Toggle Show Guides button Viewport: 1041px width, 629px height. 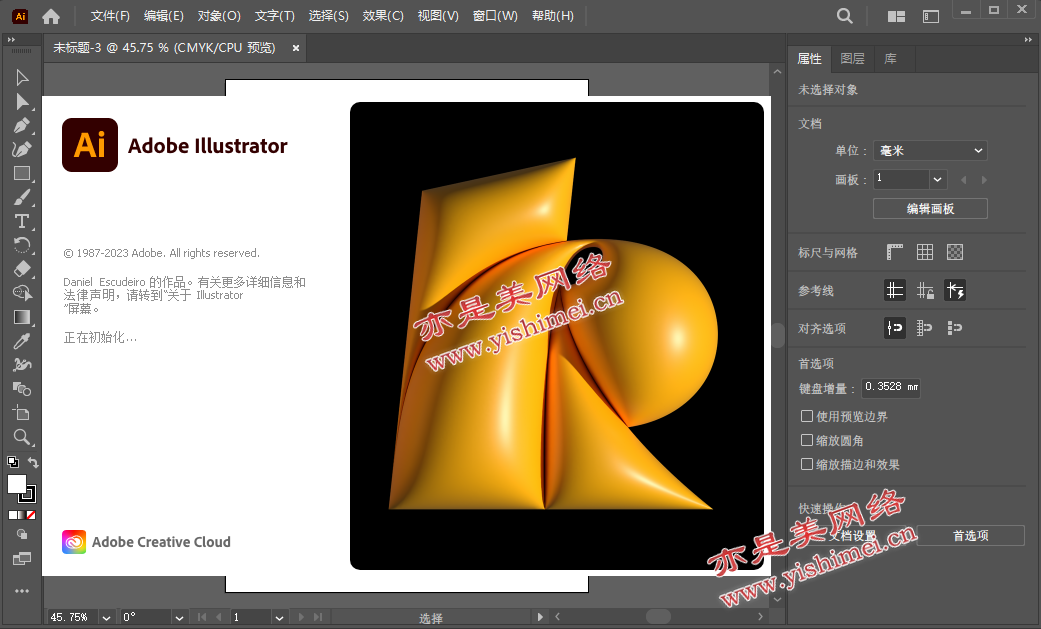click(895, 290)
